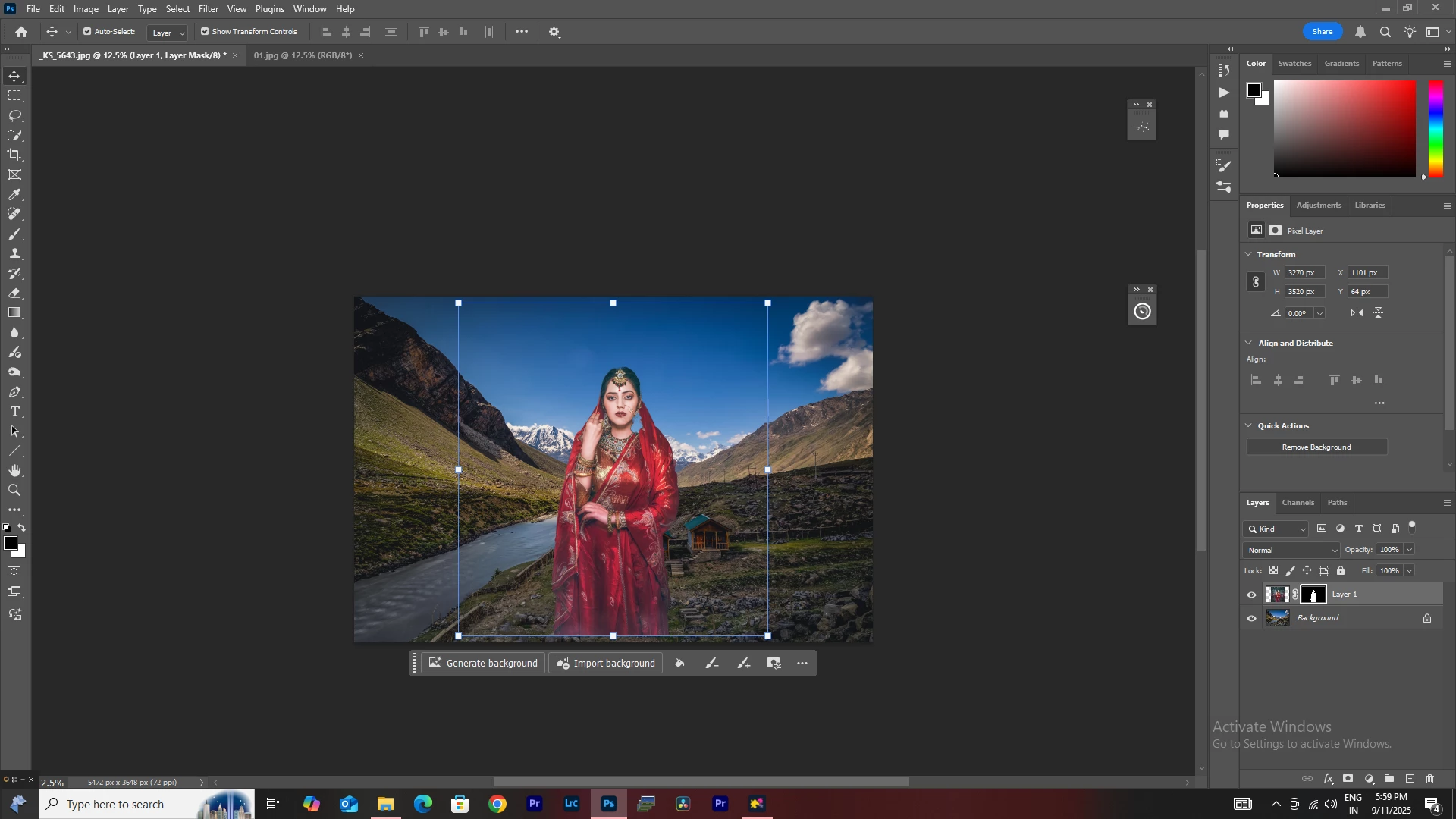This screenshot has width=1456, height=819.
Task: Select the Zoom tool
Action: click(x=14, y=491)
